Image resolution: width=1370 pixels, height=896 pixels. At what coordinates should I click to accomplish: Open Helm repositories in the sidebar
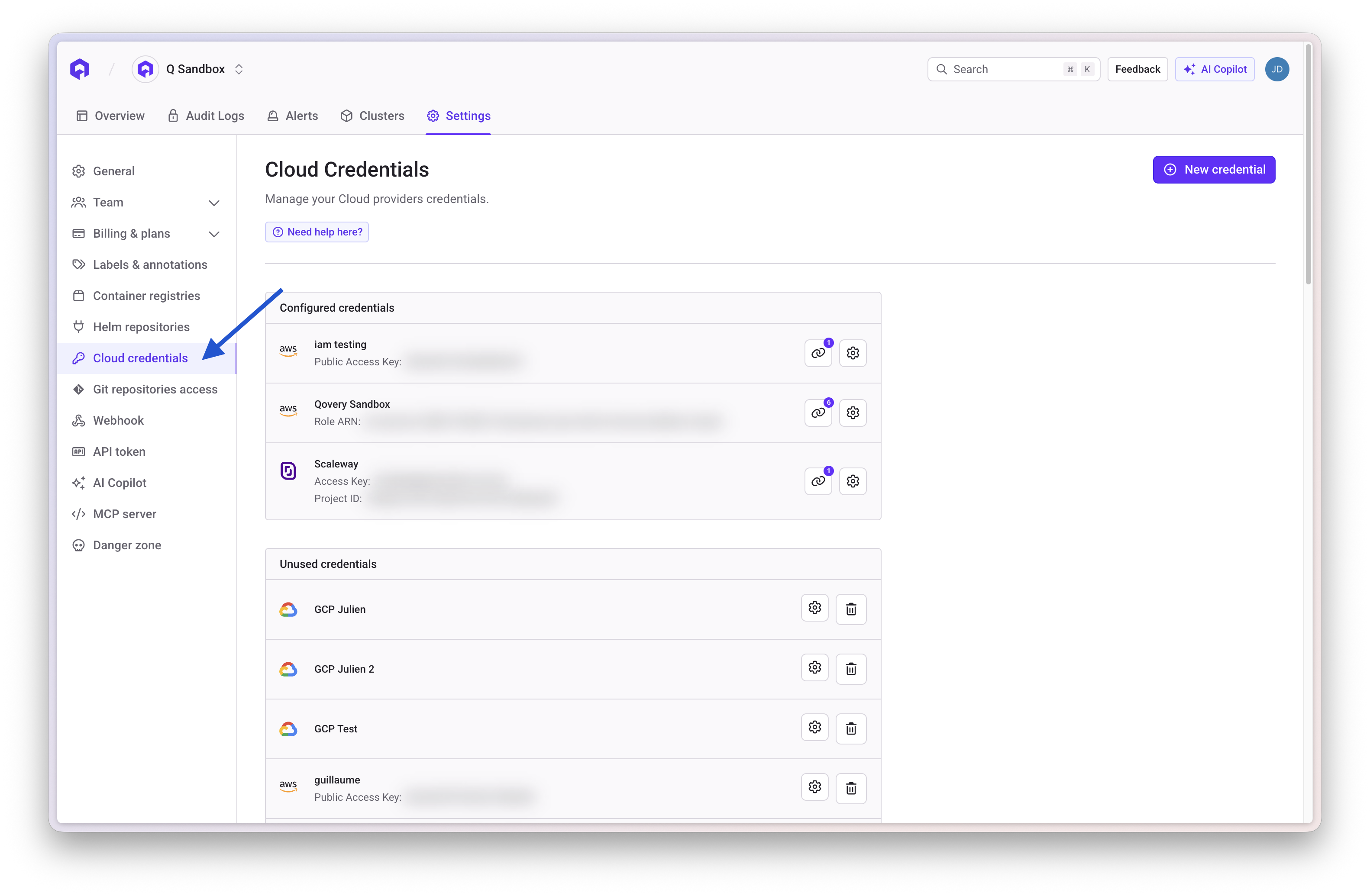click(x=147, y=327)
